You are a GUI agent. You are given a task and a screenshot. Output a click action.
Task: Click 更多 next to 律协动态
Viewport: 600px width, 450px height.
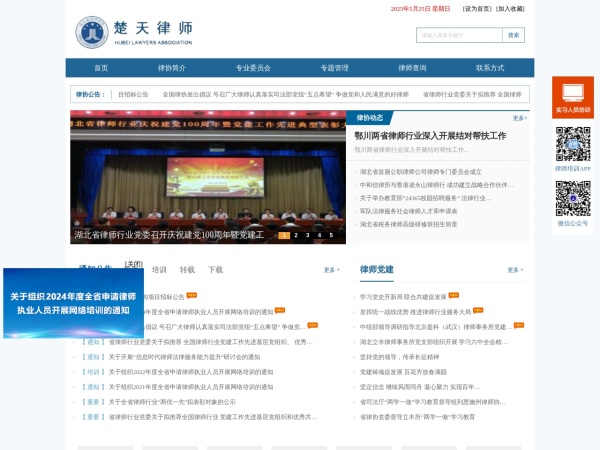520,118
